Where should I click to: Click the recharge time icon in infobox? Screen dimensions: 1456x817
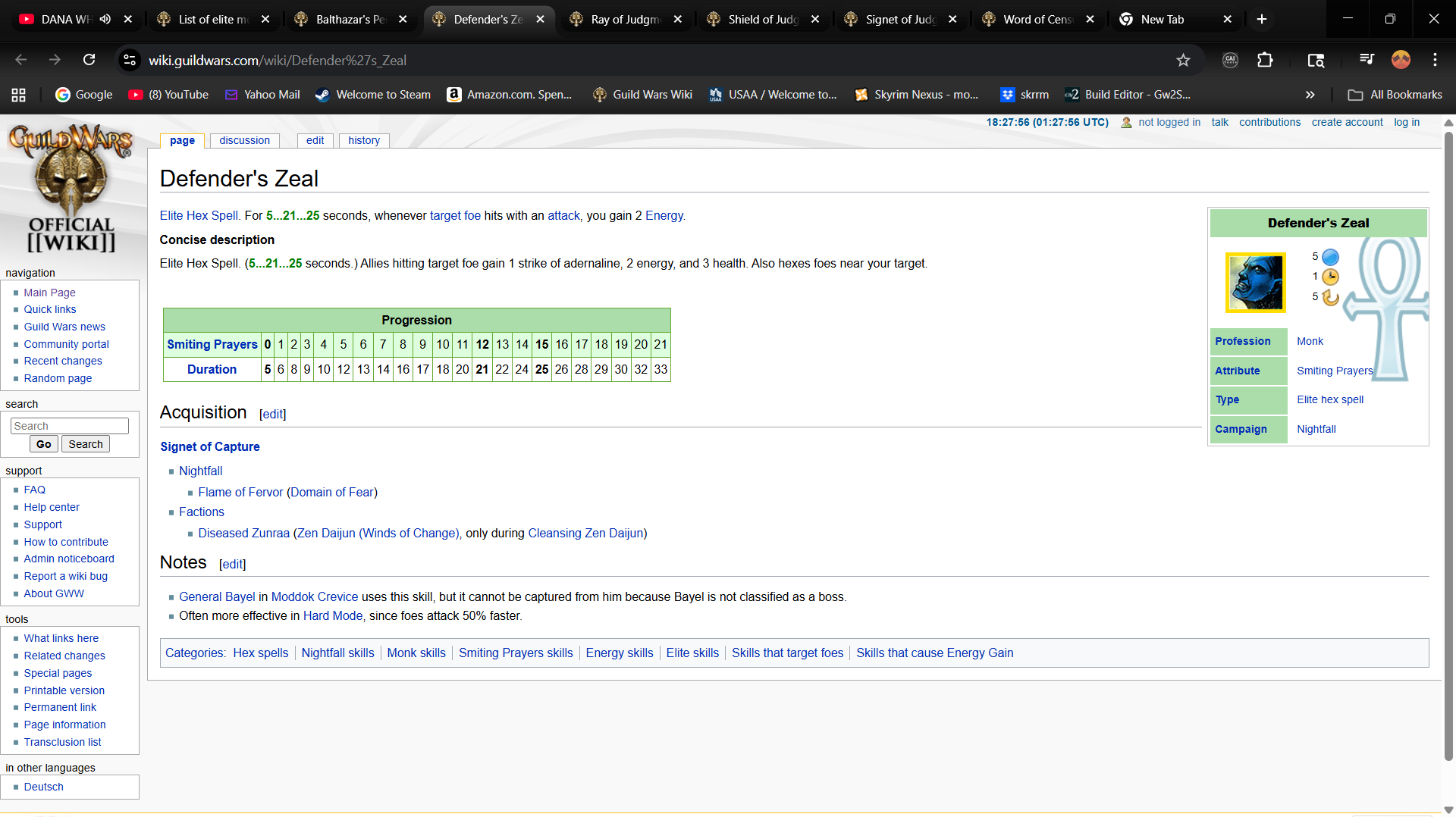tap(1330, 297)
